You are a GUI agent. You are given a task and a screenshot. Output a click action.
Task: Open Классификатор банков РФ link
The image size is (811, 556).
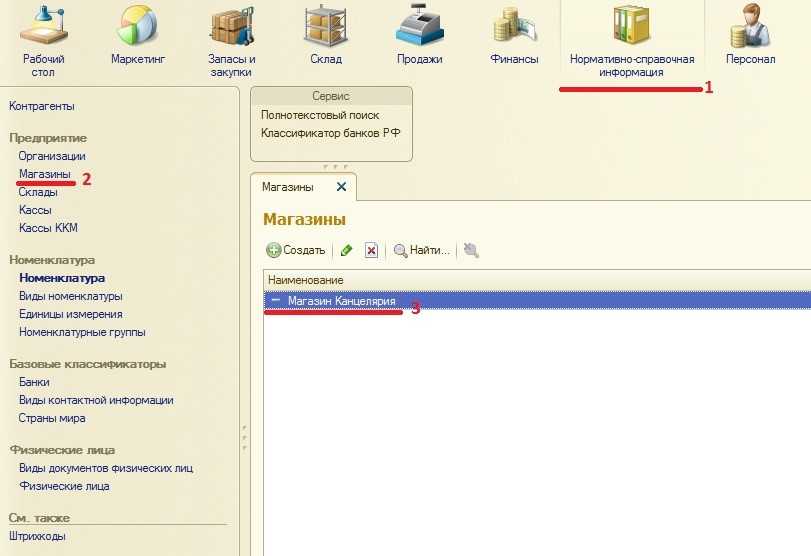point(330,133)
